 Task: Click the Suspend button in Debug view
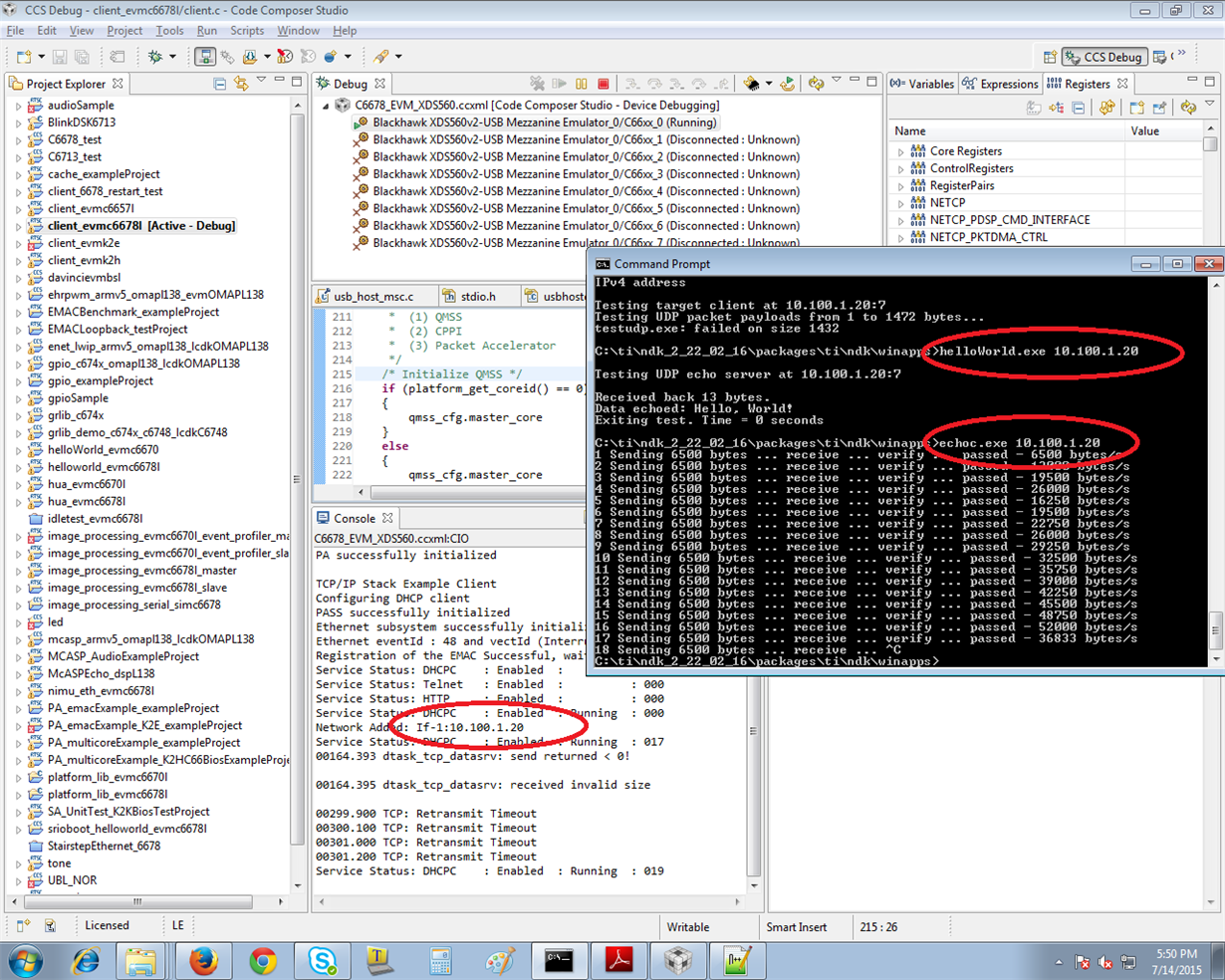[x=581, y=84]
